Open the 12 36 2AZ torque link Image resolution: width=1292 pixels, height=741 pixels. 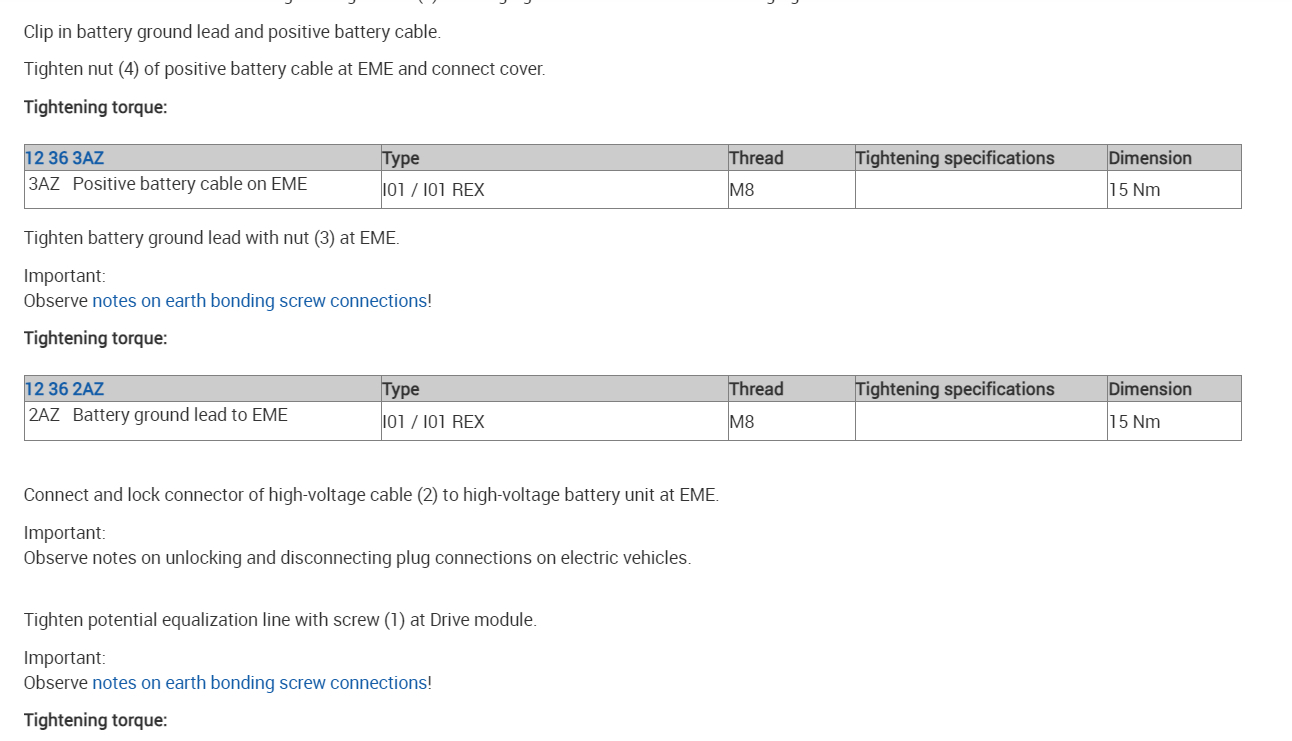64,389
